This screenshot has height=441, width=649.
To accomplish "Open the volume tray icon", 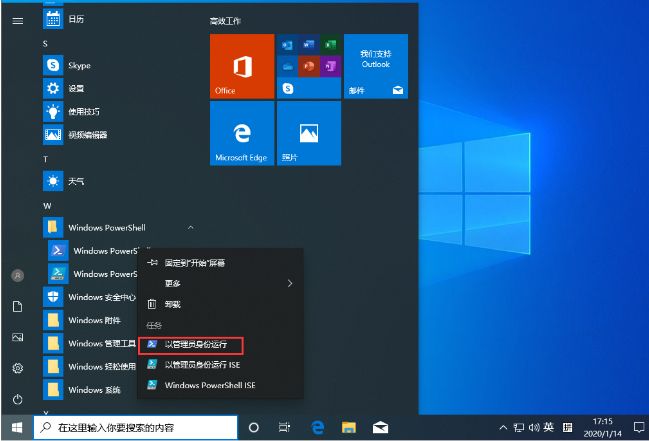I will point(534,427).
